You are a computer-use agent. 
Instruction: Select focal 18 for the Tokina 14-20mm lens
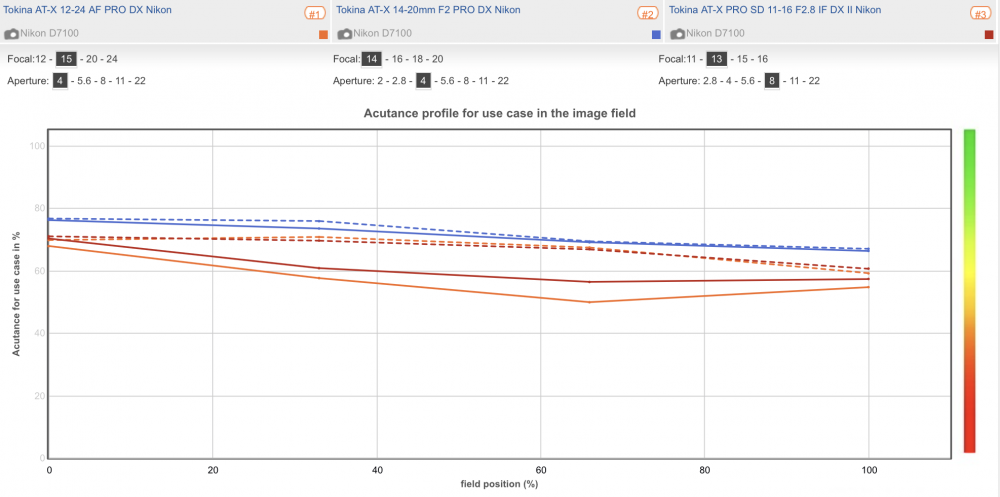click(416, 59)
